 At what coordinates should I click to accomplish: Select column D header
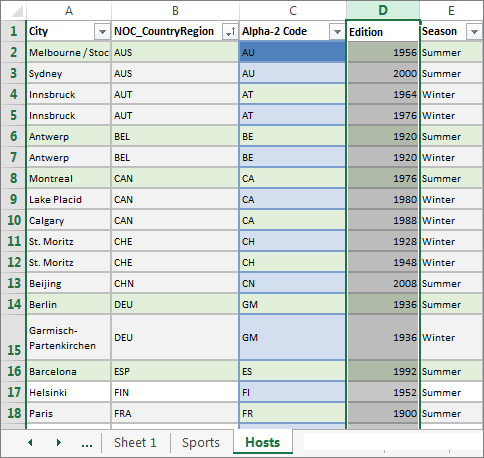click(383, 10)
